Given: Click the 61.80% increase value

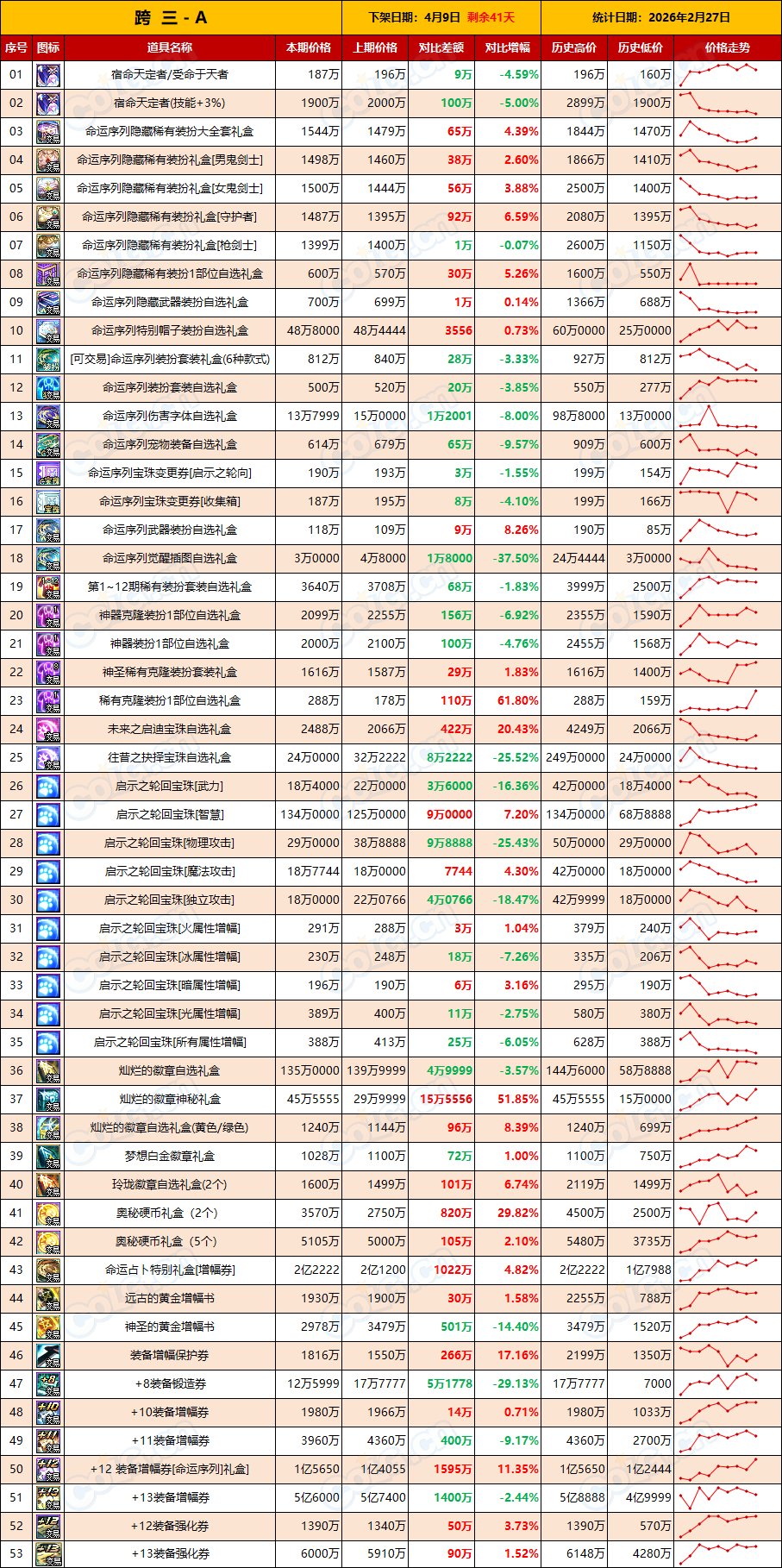Looking at the screenshot, I should [x=518, y=701].
